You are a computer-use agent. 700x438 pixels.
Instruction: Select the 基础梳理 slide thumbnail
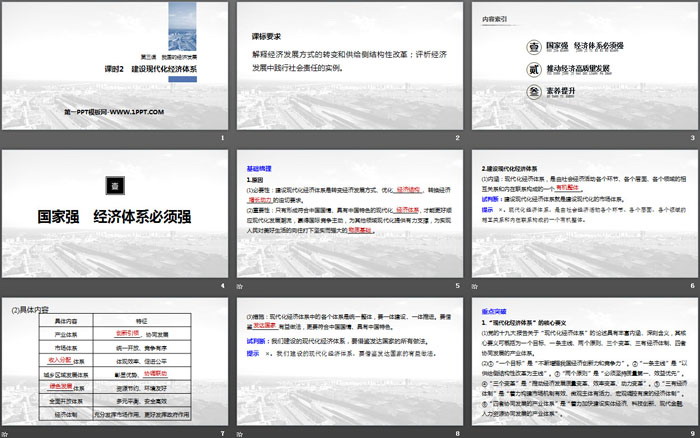[350, 214]
